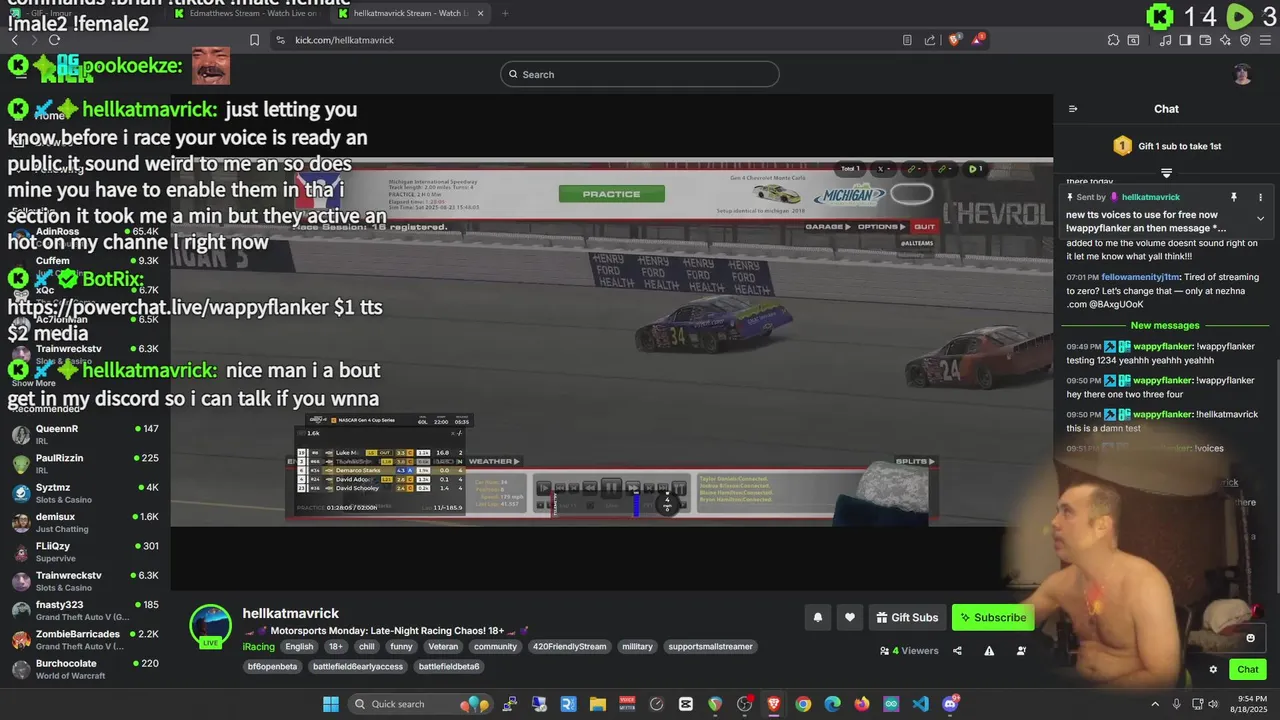Toggle the browser sidebar panel
The width and height of the screenshot is (1280, 720).
1185,40
